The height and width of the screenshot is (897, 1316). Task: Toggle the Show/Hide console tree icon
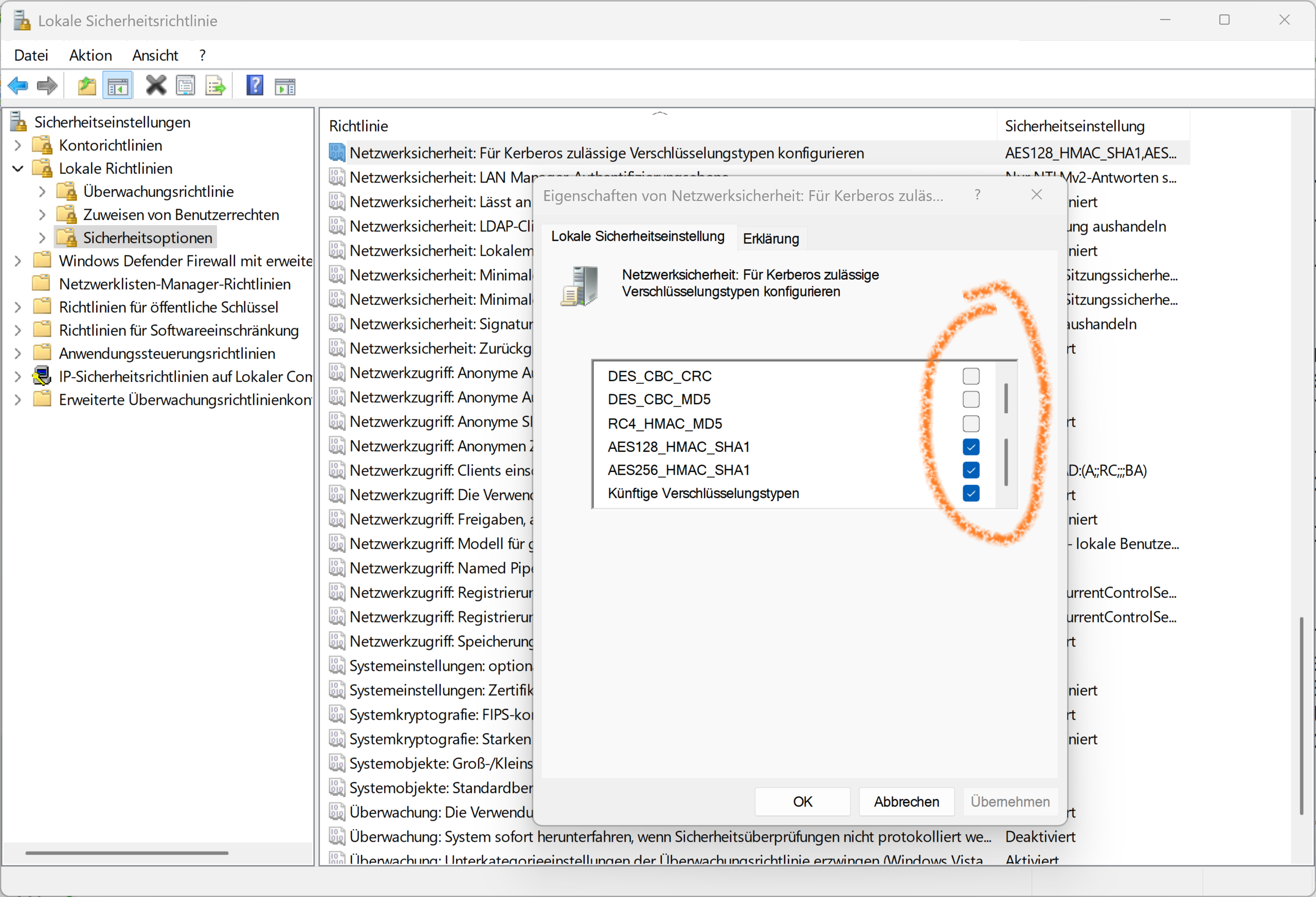pyautogui.click(x=118, y=86)
